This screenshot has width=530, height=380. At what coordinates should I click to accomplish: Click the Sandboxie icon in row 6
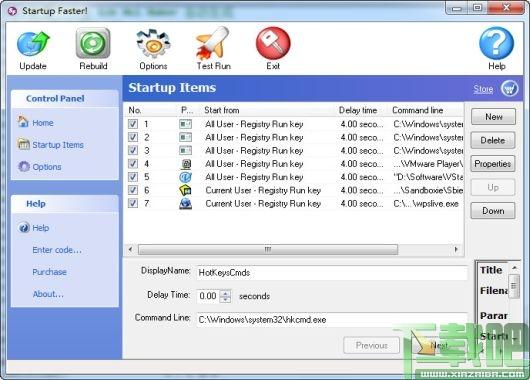coord(185,190)
